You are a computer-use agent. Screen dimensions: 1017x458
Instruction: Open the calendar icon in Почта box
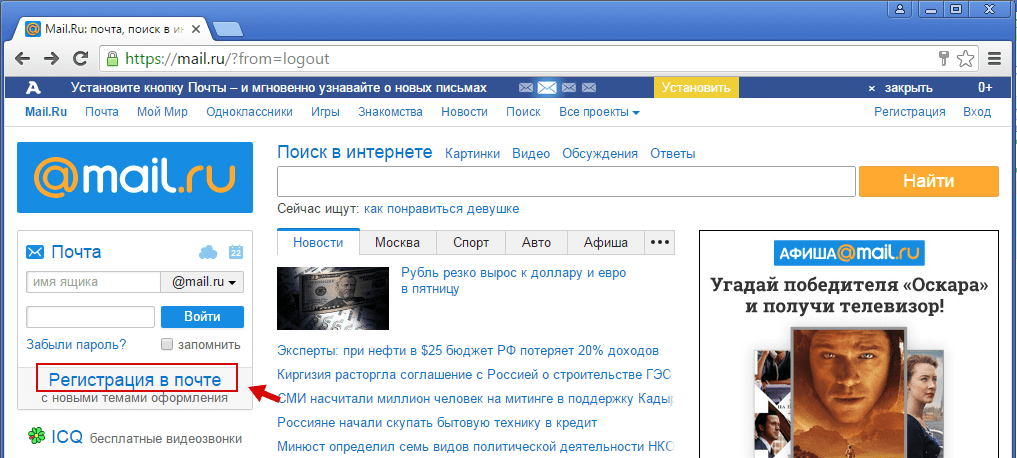(x=236, y=252)
